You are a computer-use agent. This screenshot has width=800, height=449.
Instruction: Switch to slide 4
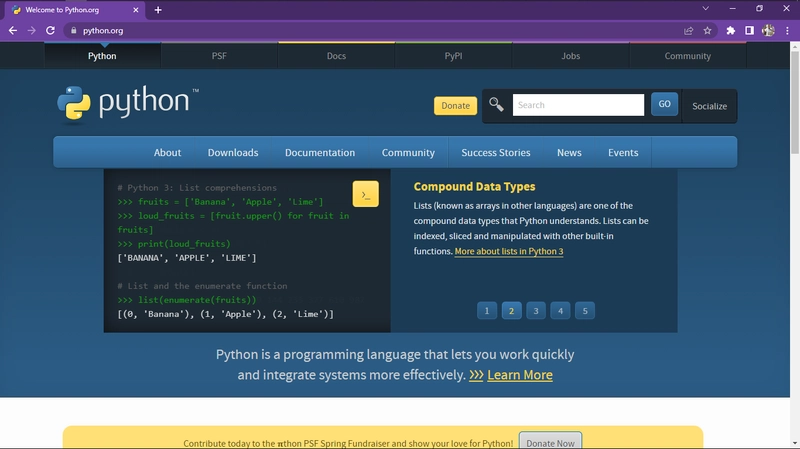[560, 311]
